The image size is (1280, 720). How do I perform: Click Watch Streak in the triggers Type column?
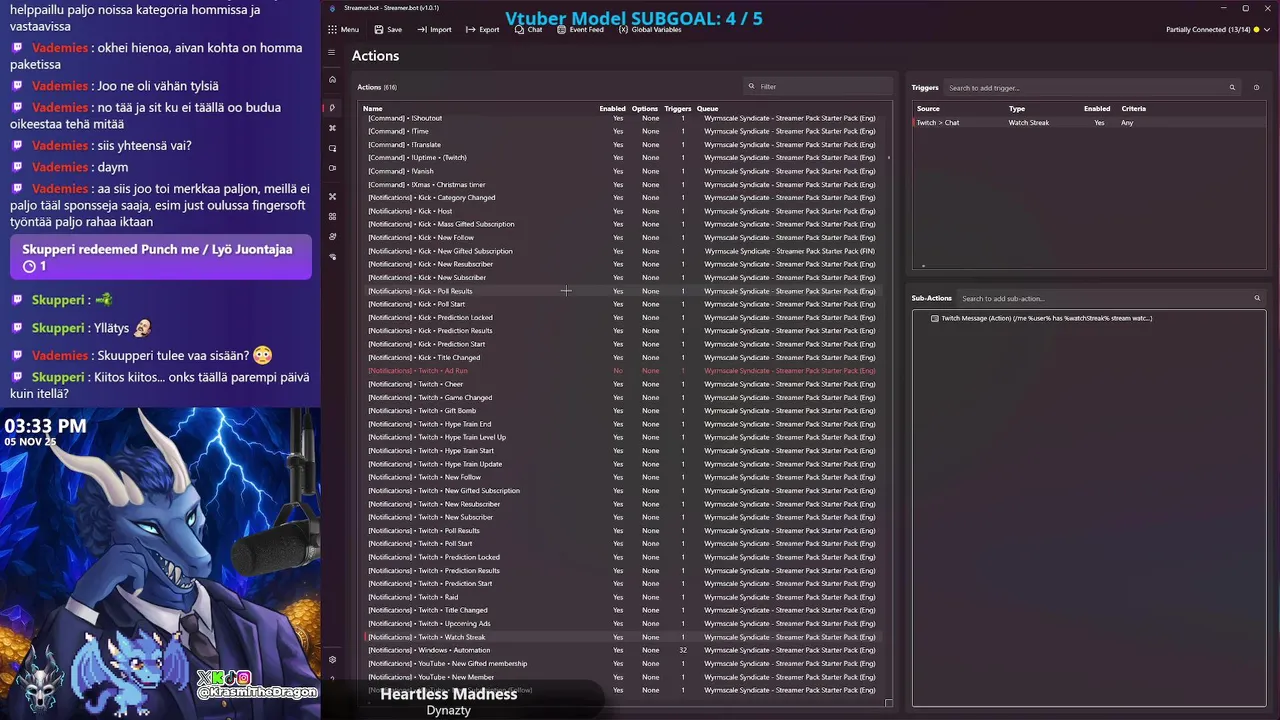pyautogui.click(x=1028, y=122)
